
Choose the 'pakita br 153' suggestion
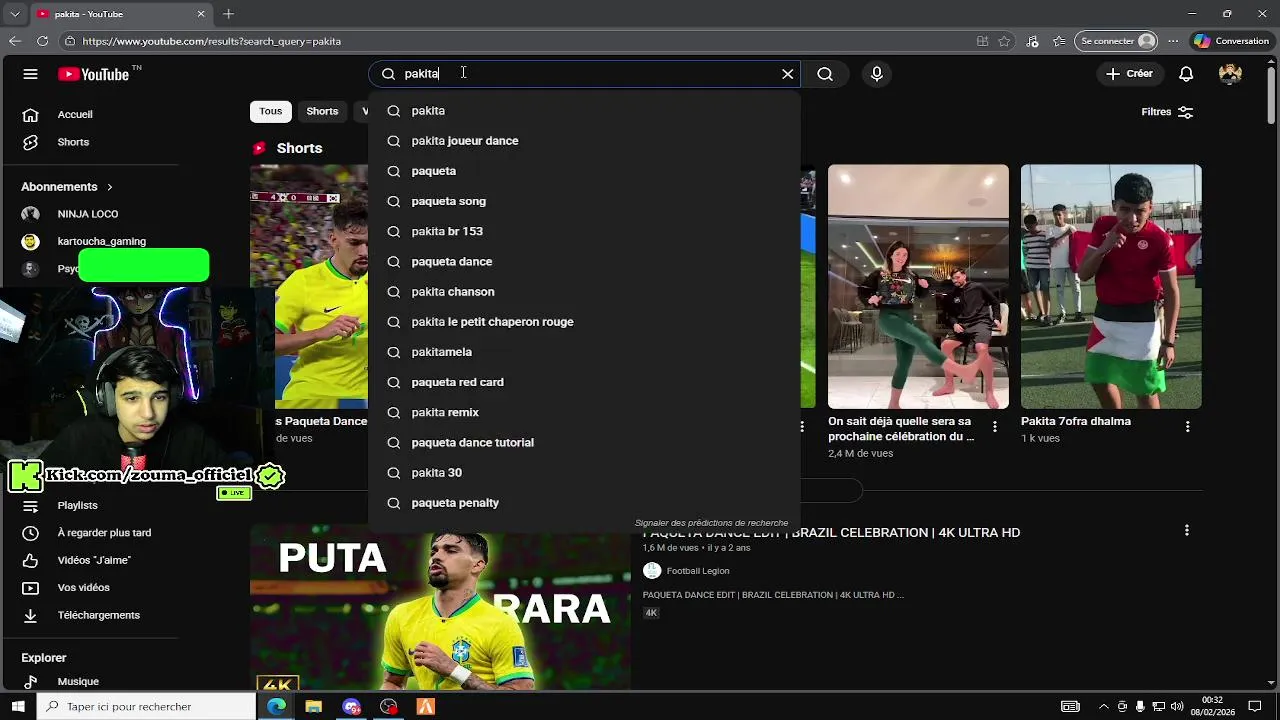[x=584, y=231]
